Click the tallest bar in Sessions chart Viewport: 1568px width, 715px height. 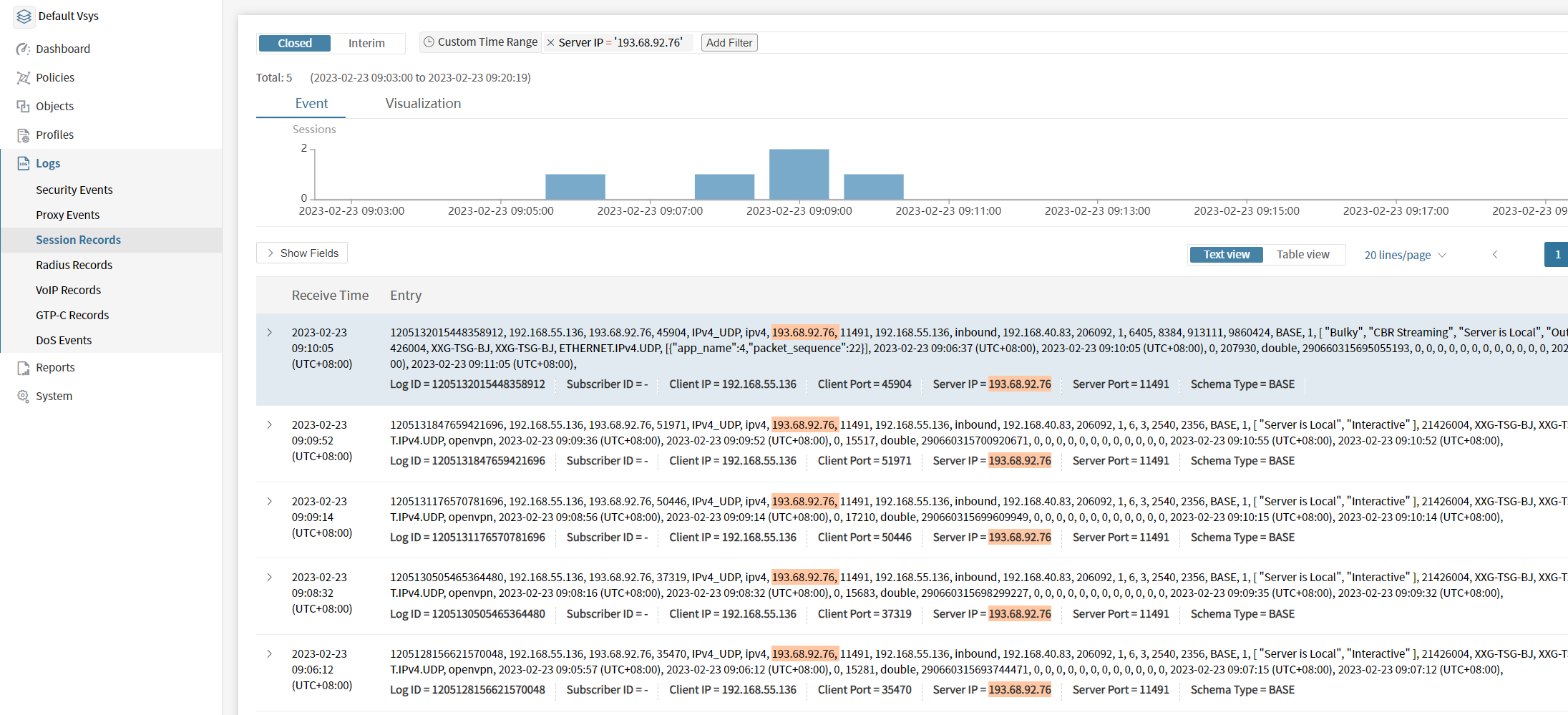pos(799,174)
